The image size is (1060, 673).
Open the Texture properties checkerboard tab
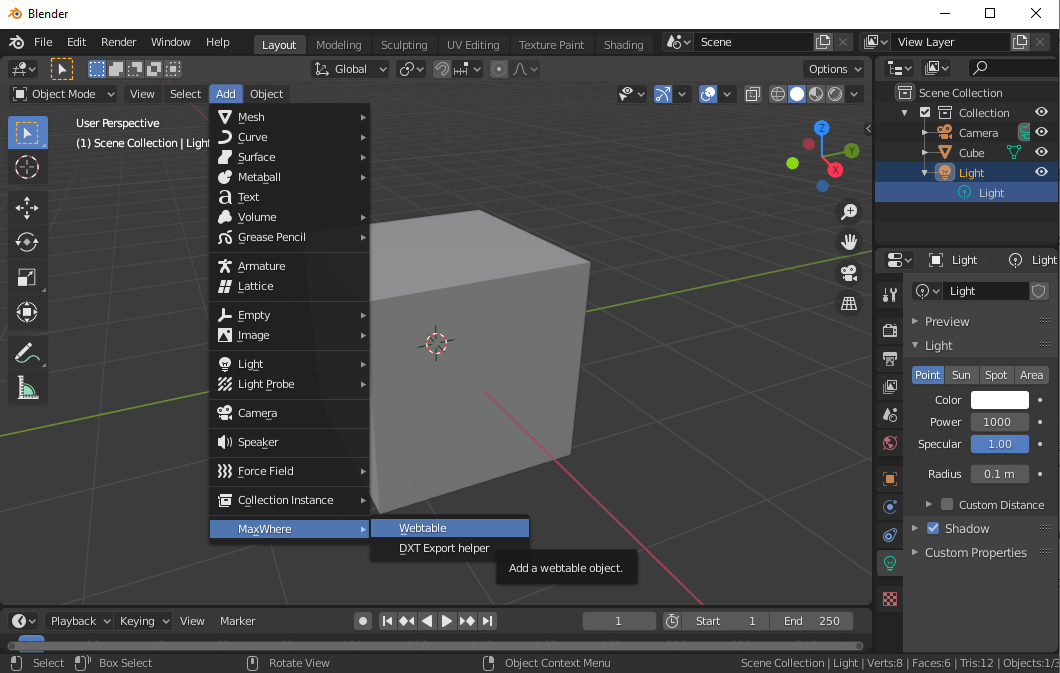click(x=890, y=599)
